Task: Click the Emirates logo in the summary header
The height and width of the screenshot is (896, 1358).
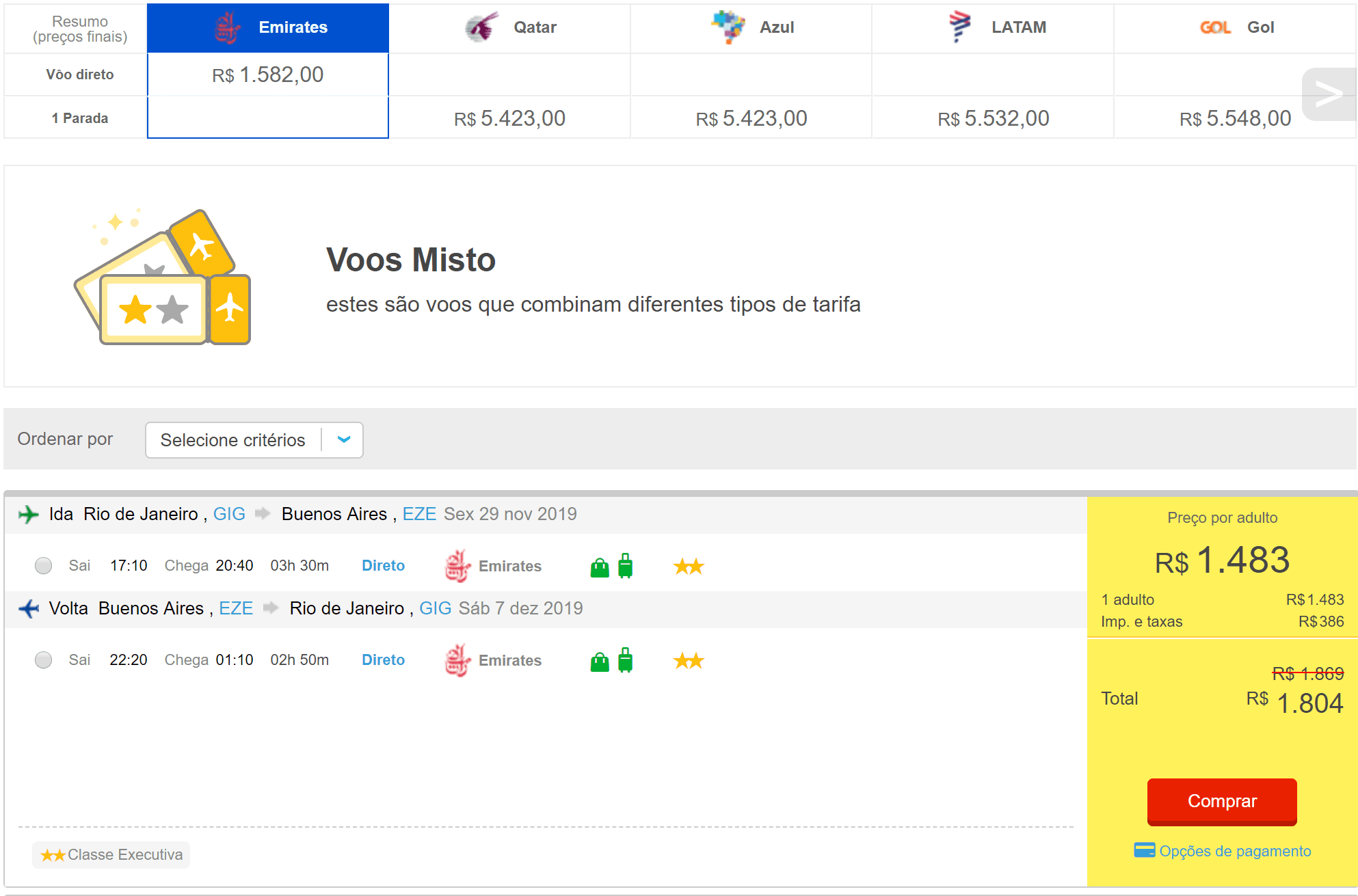Action: 227,28
